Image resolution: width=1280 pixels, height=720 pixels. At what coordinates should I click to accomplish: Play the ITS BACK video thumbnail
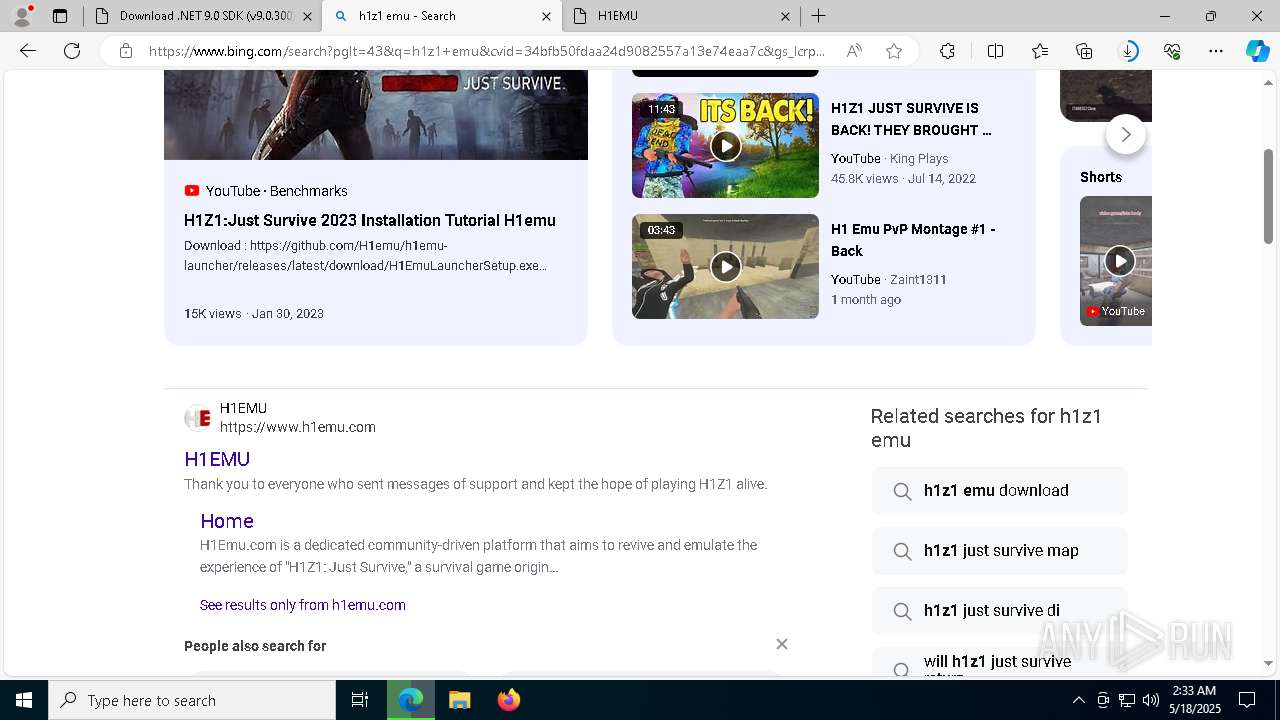point(725,146)
